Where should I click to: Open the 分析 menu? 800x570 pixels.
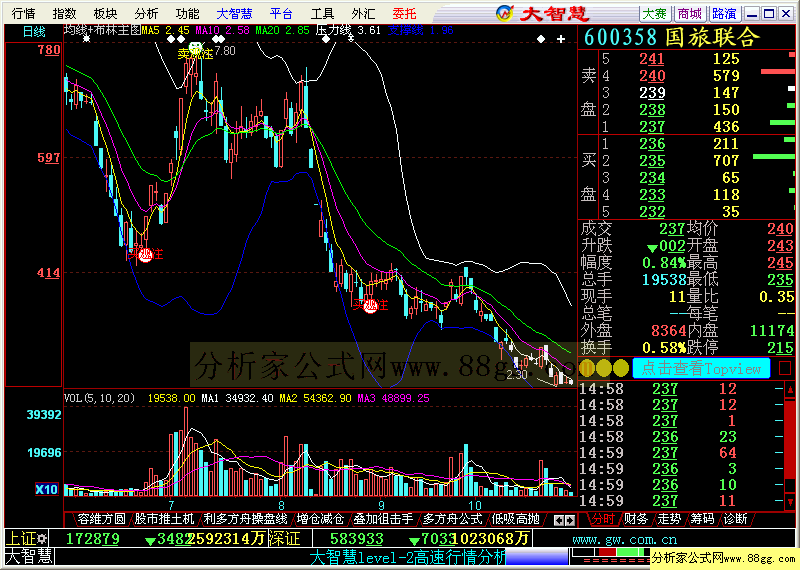tap(146, 14)
